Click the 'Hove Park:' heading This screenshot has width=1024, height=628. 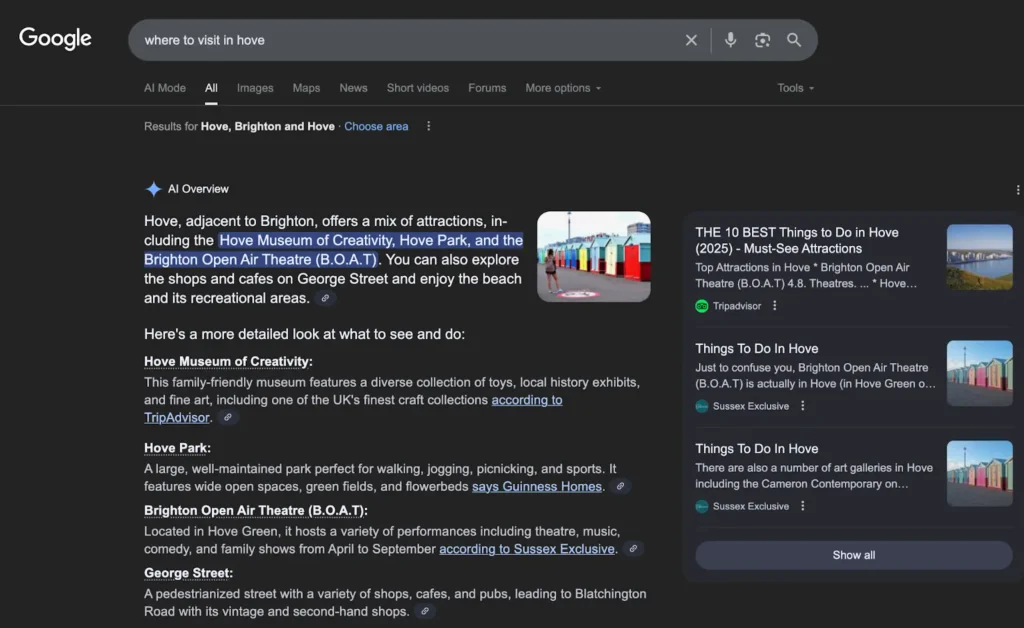[177, 448]
